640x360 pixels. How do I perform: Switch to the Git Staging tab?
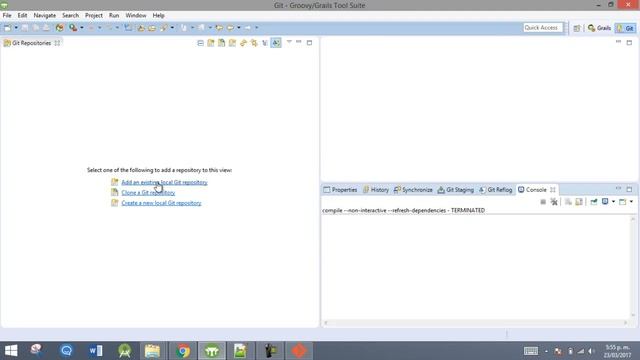point(456,190)
